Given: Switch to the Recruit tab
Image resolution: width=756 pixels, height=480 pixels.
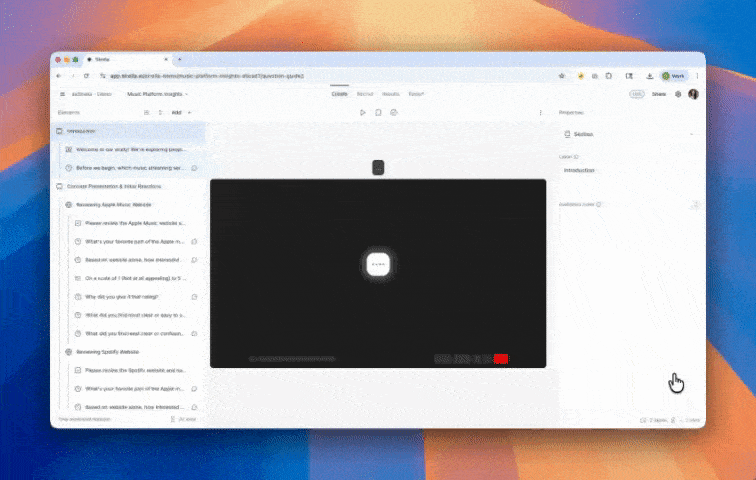Looking at the screenshot, I should click(365, 94).
